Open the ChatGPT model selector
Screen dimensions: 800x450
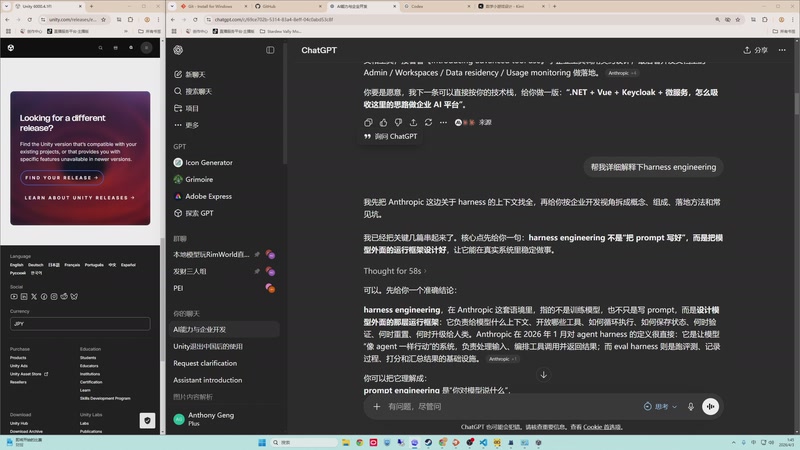(319, 50)
